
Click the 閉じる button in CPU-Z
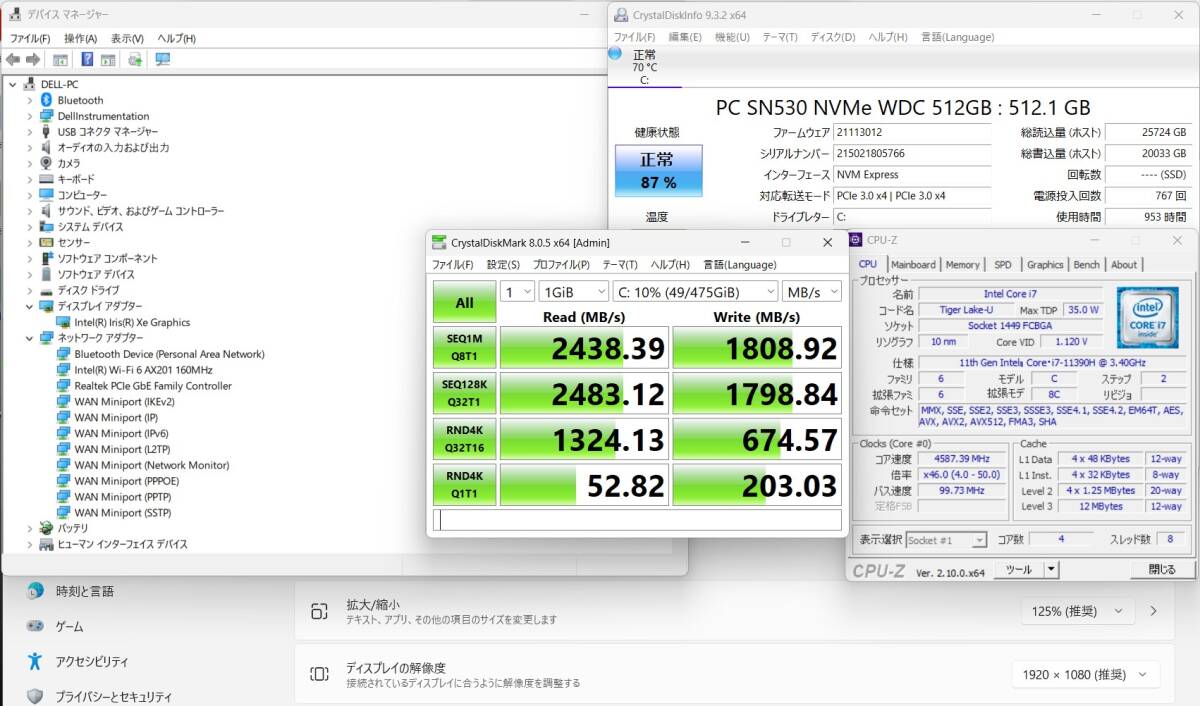coord(1162,569)
